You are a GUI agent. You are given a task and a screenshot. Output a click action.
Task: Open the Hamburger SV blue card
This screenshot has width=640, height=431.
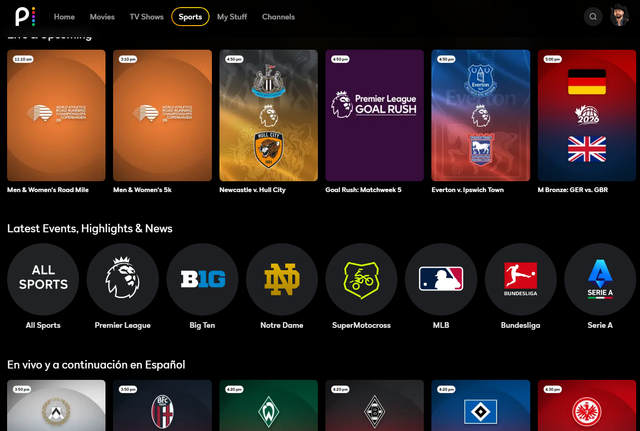pos(481,405)
